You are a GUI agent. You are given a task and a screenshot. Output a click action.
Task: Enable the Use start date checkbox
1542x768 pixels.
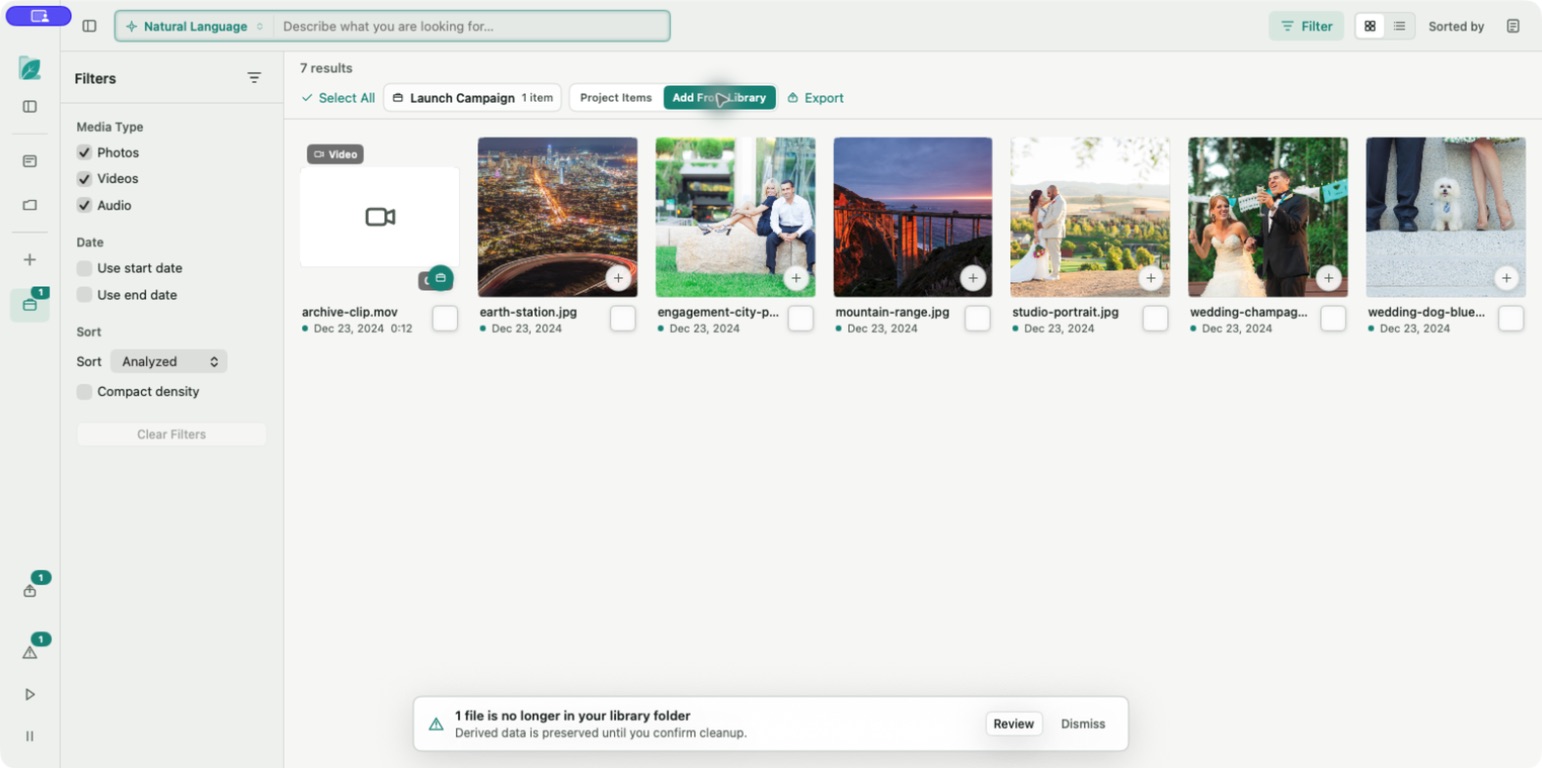84,268
